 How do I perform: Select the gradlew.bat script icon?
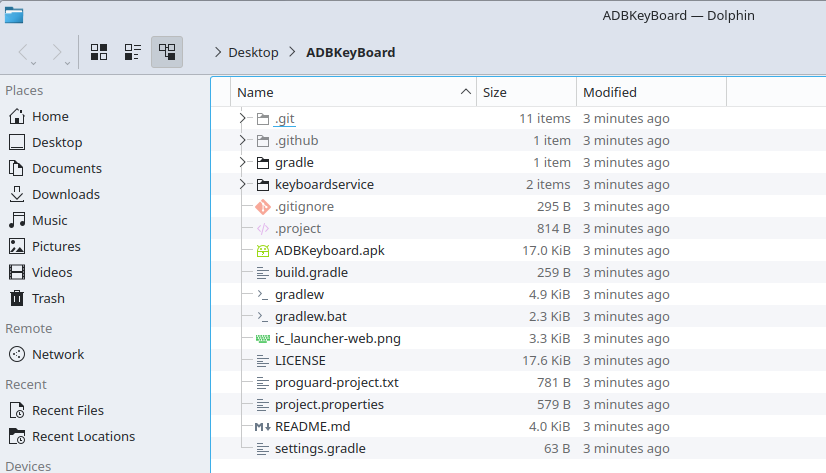[263, 317]
